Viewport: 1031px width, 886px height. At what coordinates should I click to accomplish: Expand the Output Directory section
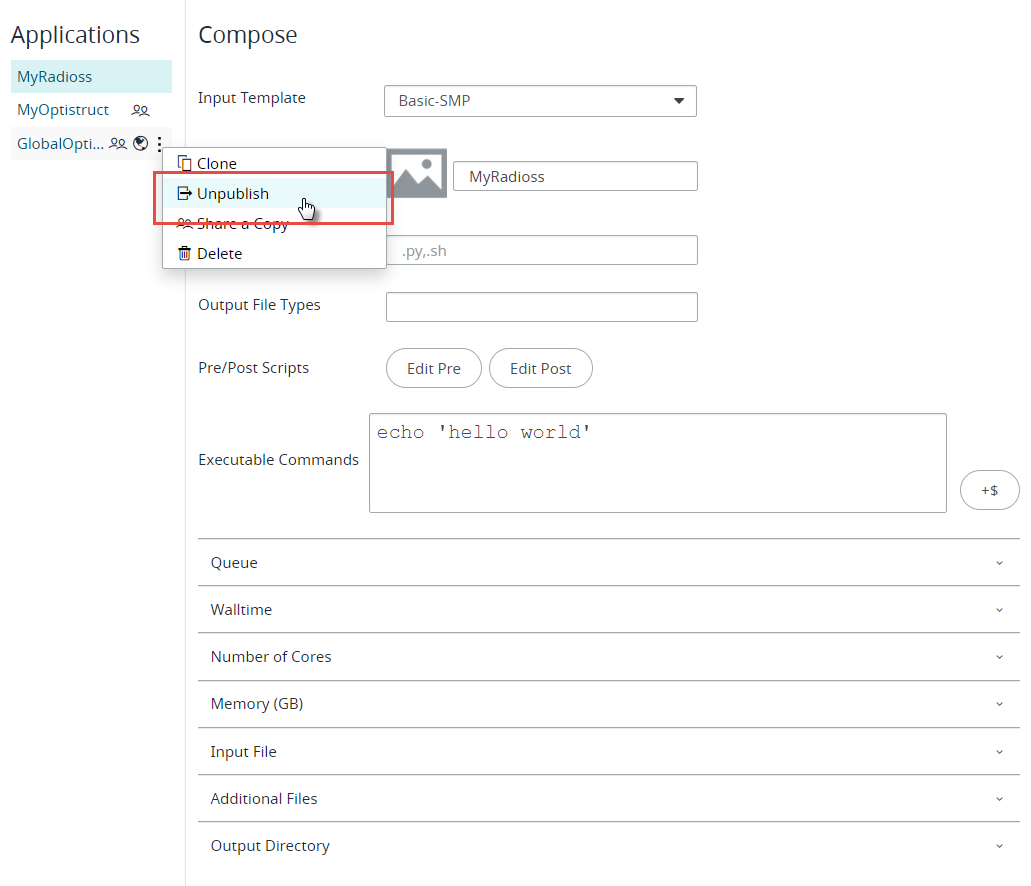pyautogui.click(x=609, y=846)
